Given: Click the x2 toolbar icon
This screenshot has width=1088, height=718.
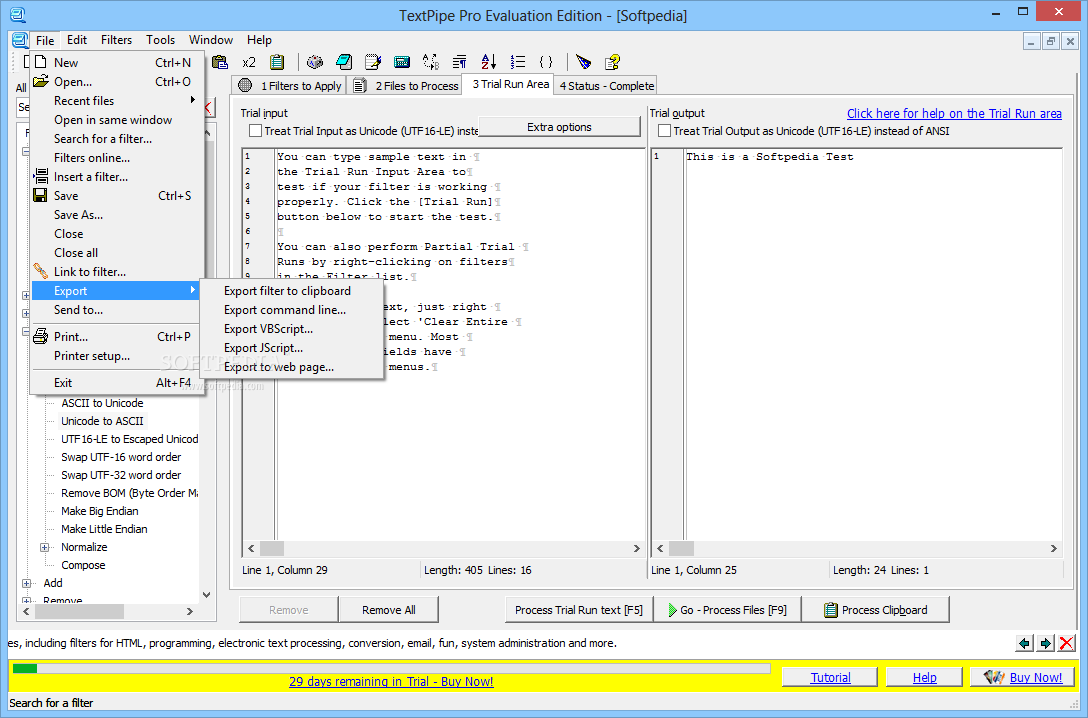Looking at the screenshot, I should (248, 62).
